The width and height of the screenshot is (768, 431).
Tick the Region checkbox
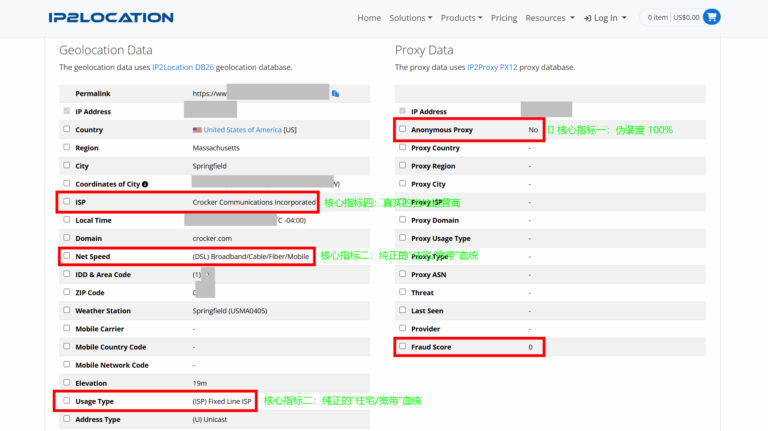click(67, 147)
